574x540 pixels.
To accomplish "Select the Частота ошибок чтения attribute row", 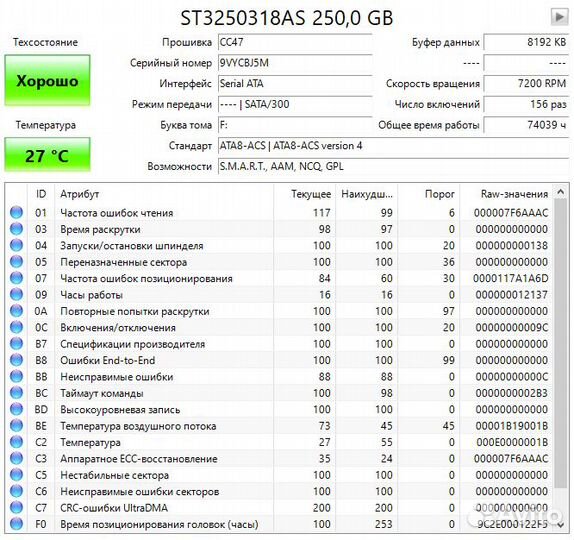I will (x=280, y=212).
